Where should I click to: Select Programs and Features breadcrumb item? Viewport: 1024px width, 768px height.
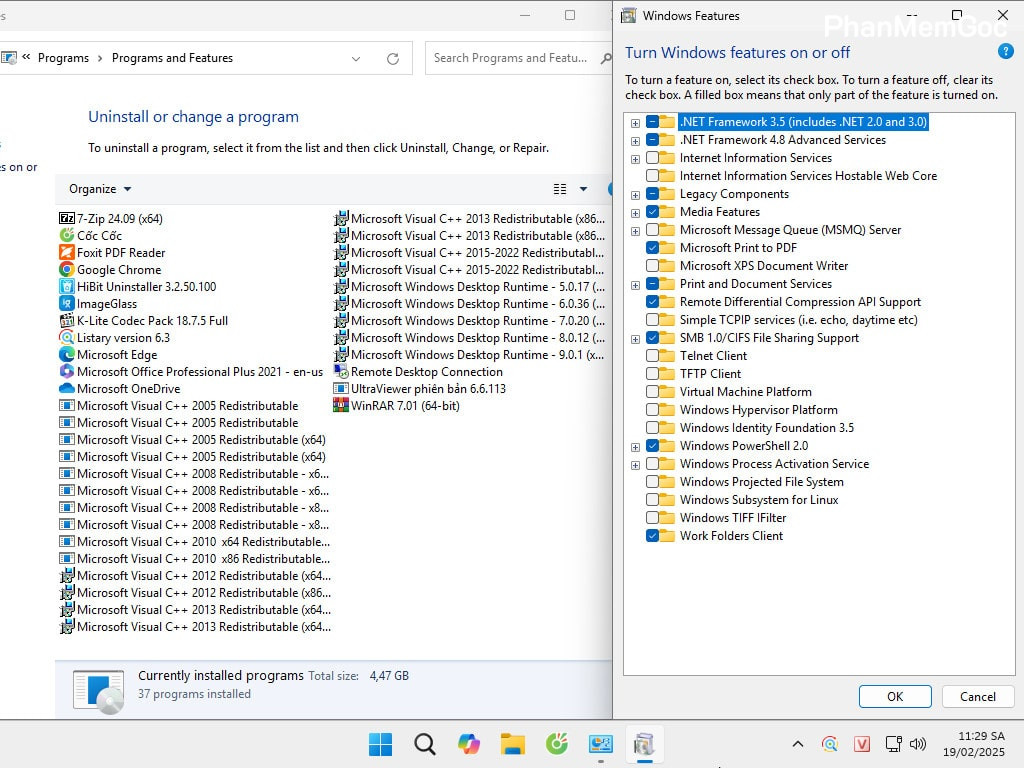[x=172, y=57]
